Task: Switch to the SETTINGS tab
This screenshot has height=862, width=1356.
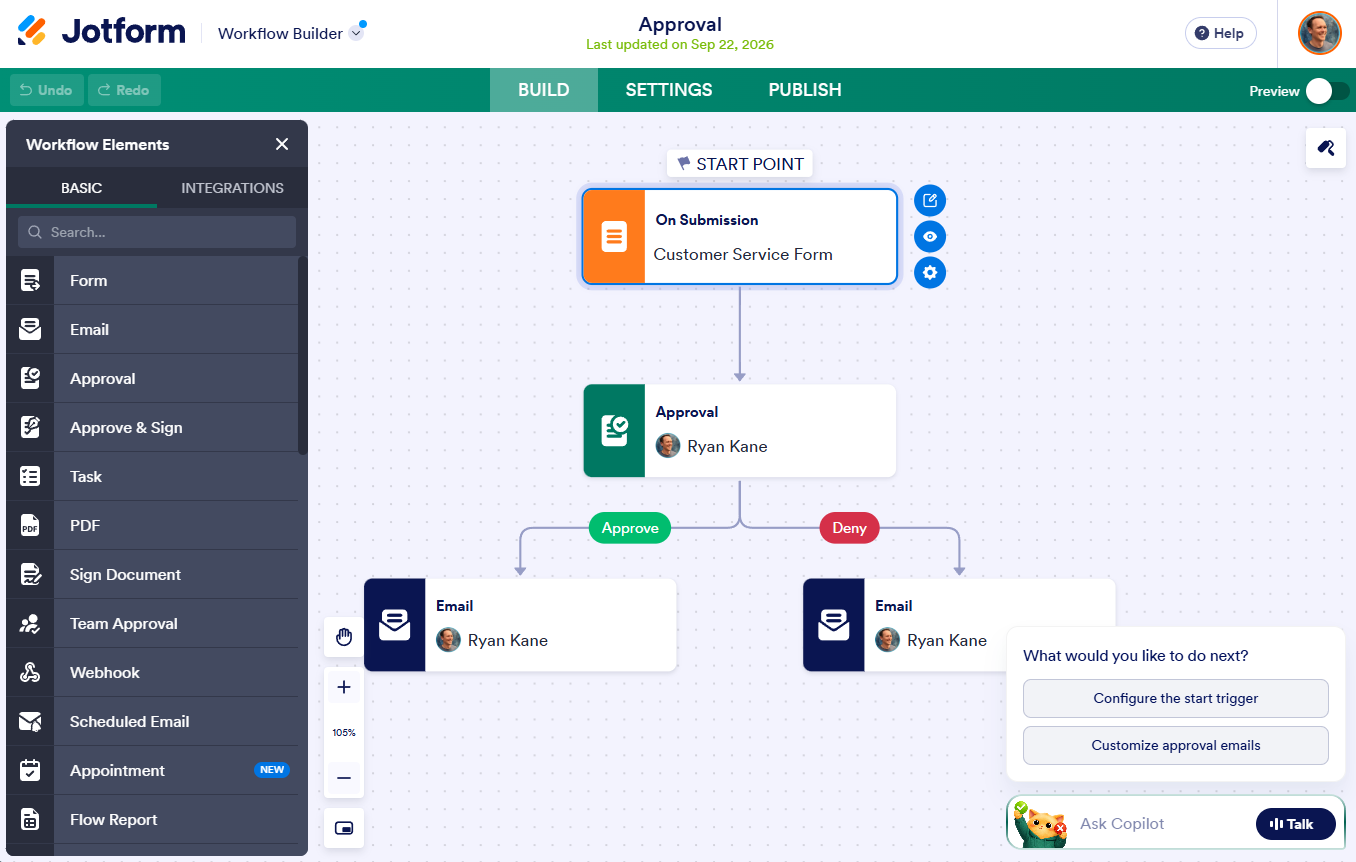Action: (x=669, y=90)
